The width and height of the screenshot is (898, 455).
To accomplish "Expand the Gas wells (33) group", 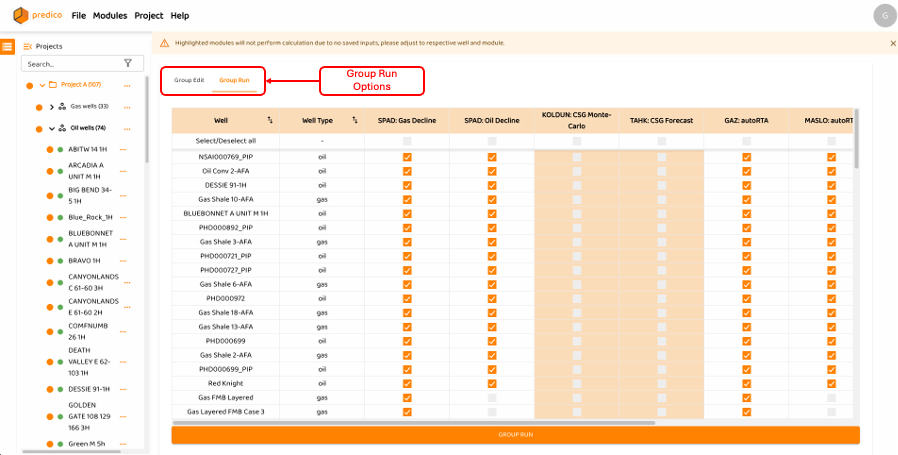I will click(51, 106).
